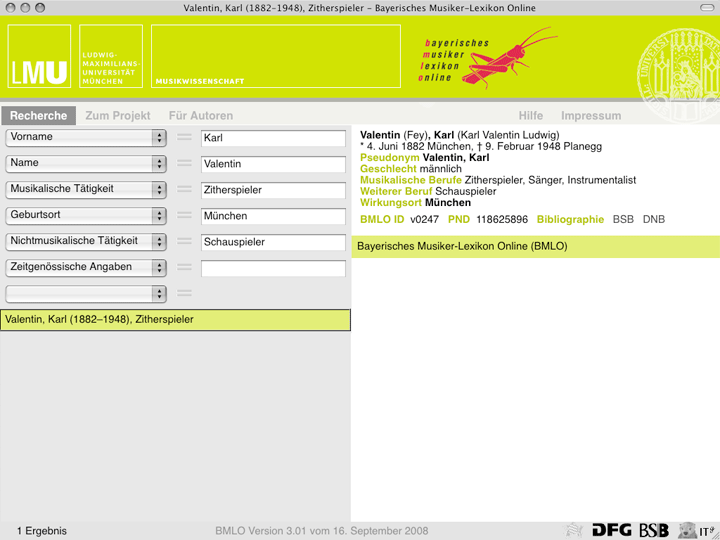Click the empty Zeitgenössische Angaben text field
720x540 pixels.
pos(273,268)
